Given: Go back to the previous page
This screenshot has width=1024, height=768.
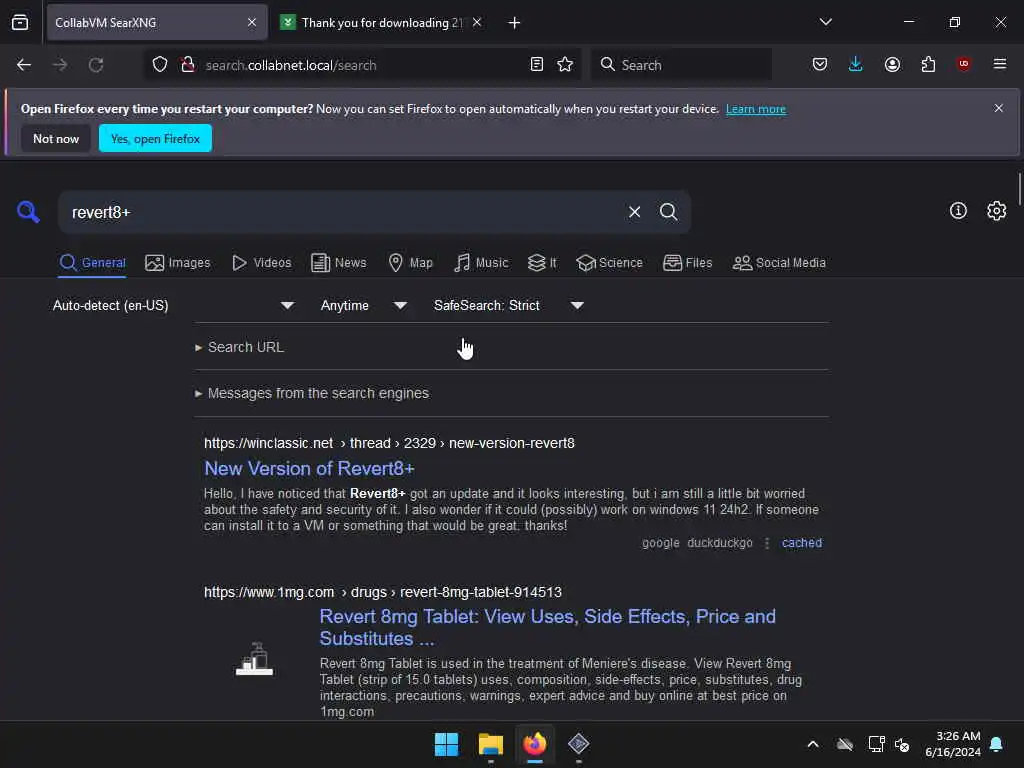Looking at the screenshot, I should click(x=24, y=65).
